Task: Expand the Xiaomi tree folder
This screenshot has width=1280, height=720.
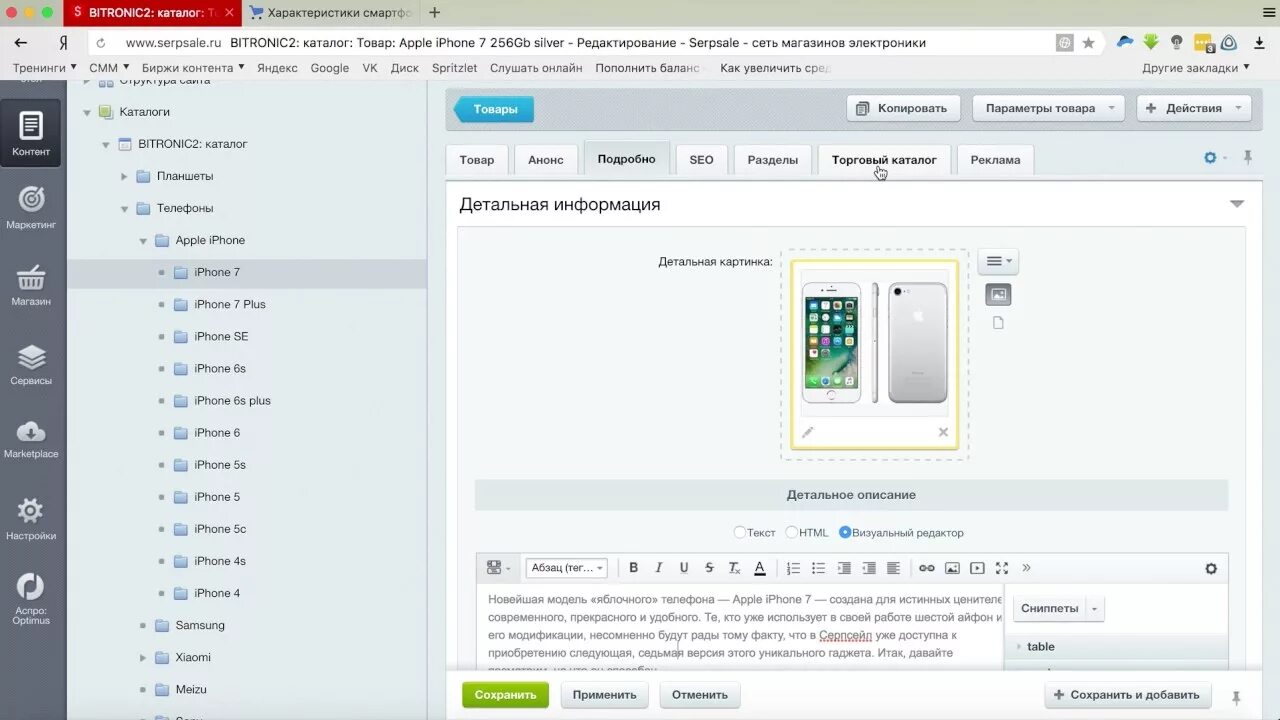Action: (x=143, y=657)
